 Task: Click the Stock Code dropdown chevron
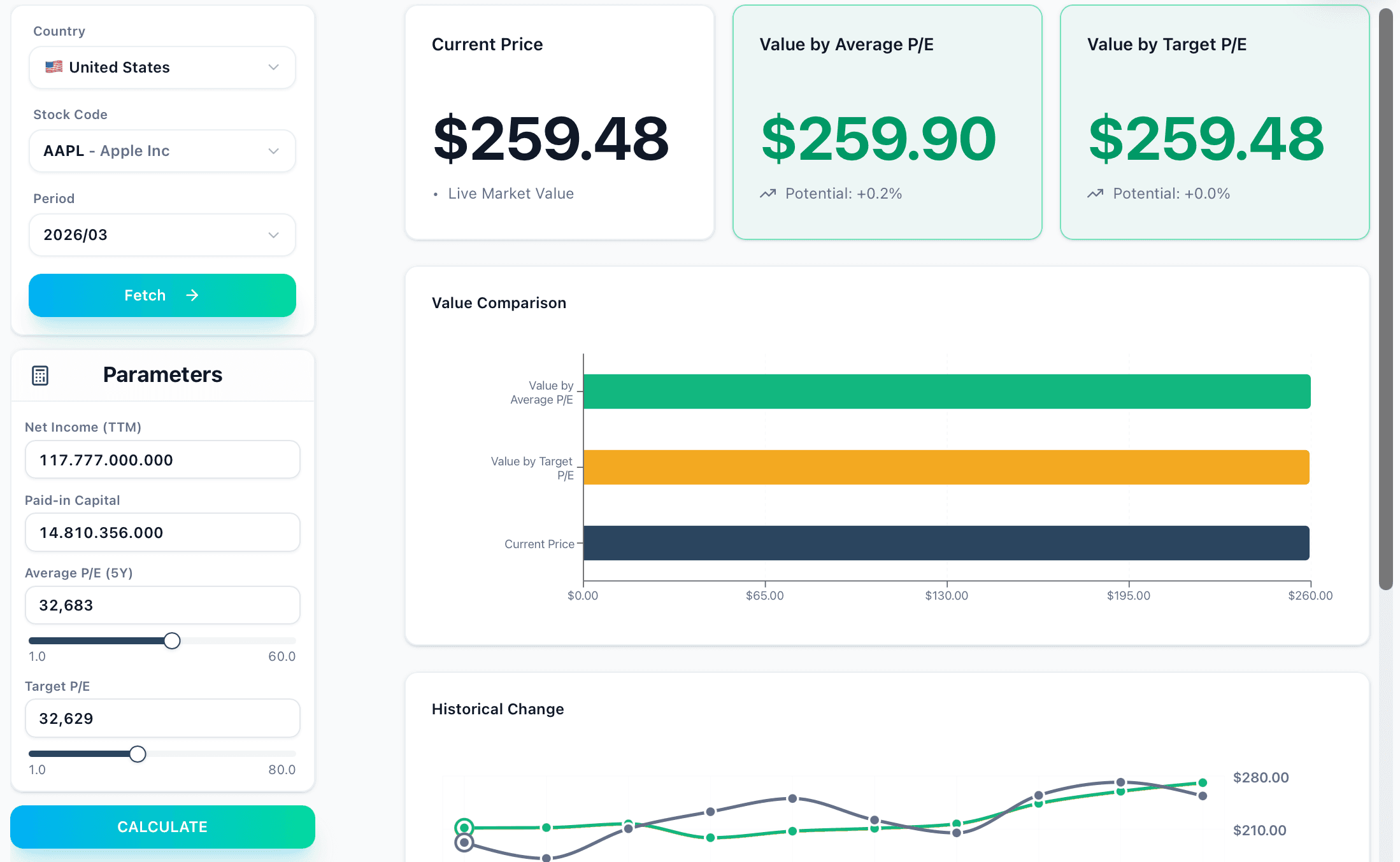(x=274, y=151)
